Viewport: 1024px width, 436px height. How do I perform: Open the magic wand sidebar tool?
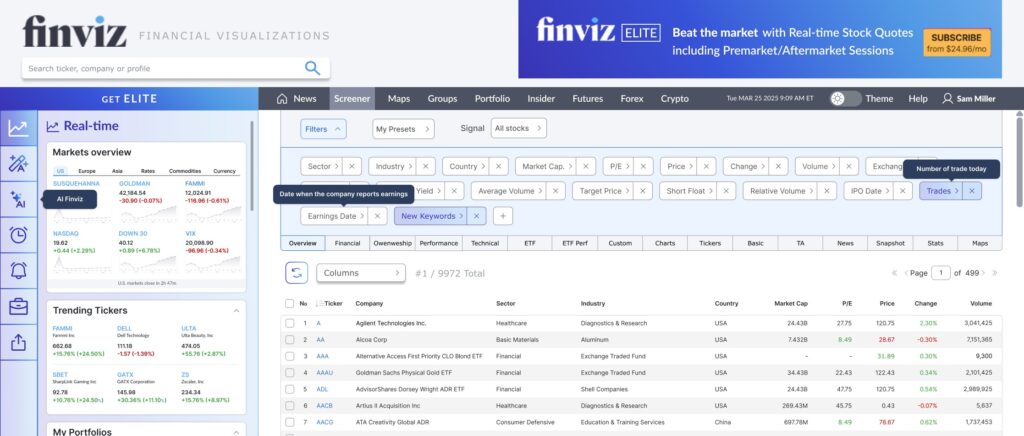click(x=18, y=163)
